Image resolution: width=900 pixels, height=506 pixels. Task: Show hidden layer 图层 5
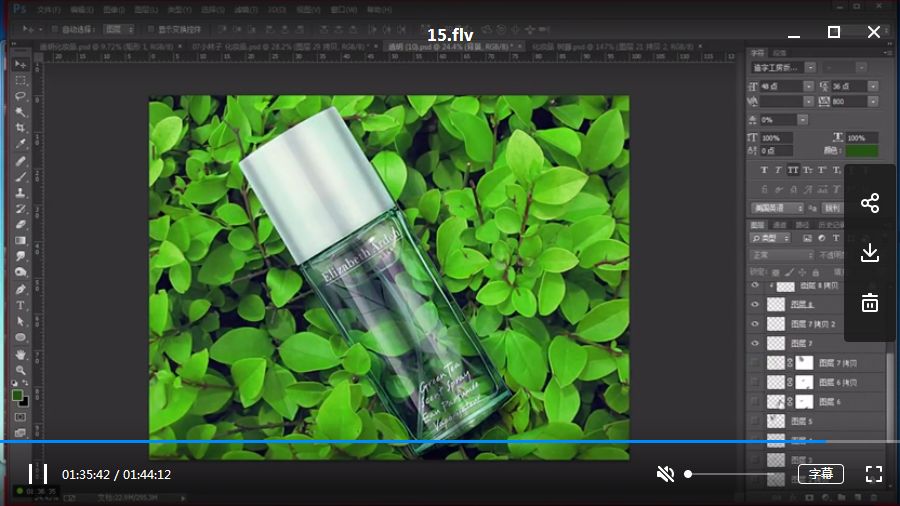coord(755,421)
